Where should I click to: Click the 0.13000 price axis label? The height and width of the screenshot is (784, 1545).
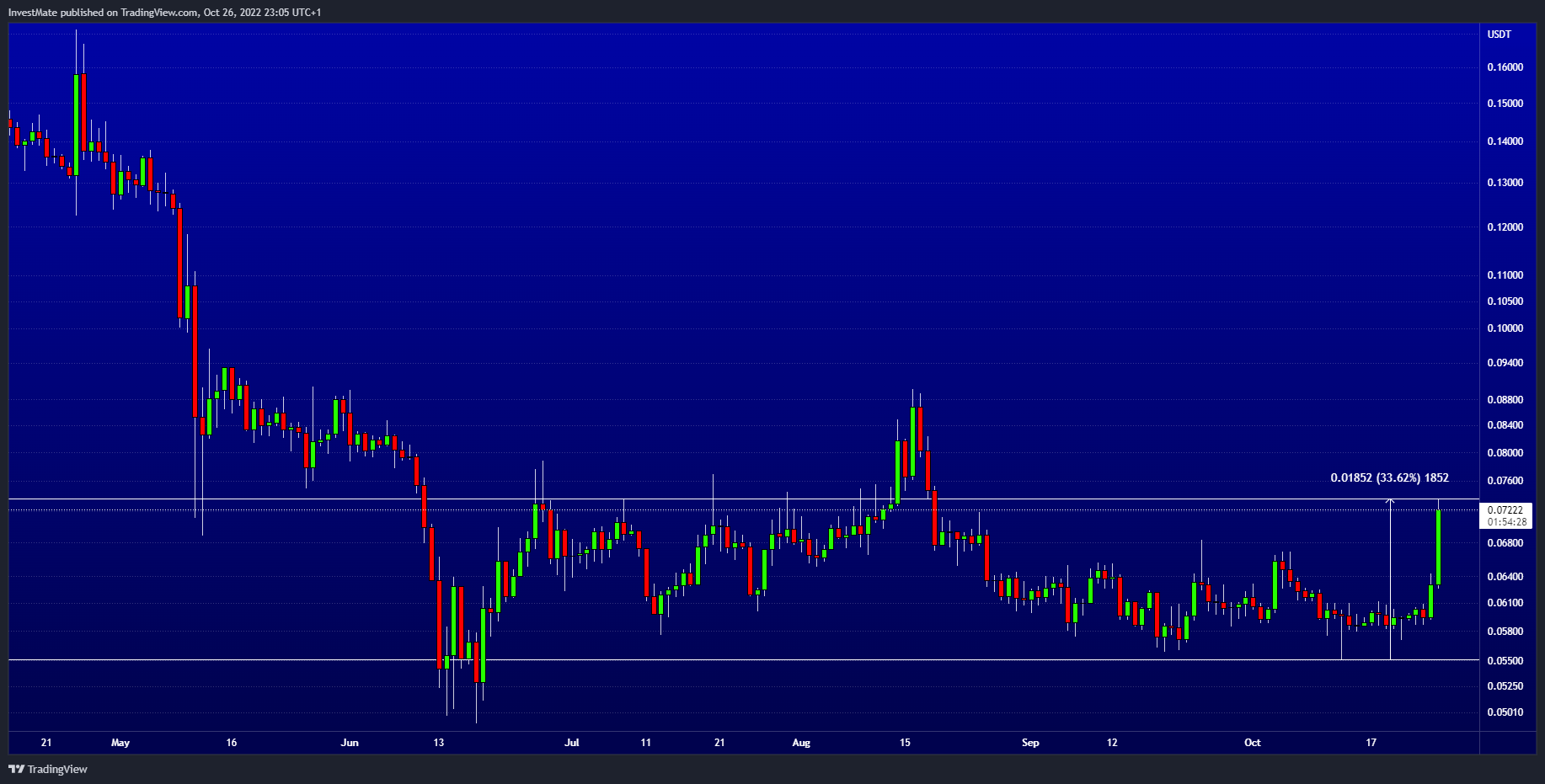tap(1505, 183)
